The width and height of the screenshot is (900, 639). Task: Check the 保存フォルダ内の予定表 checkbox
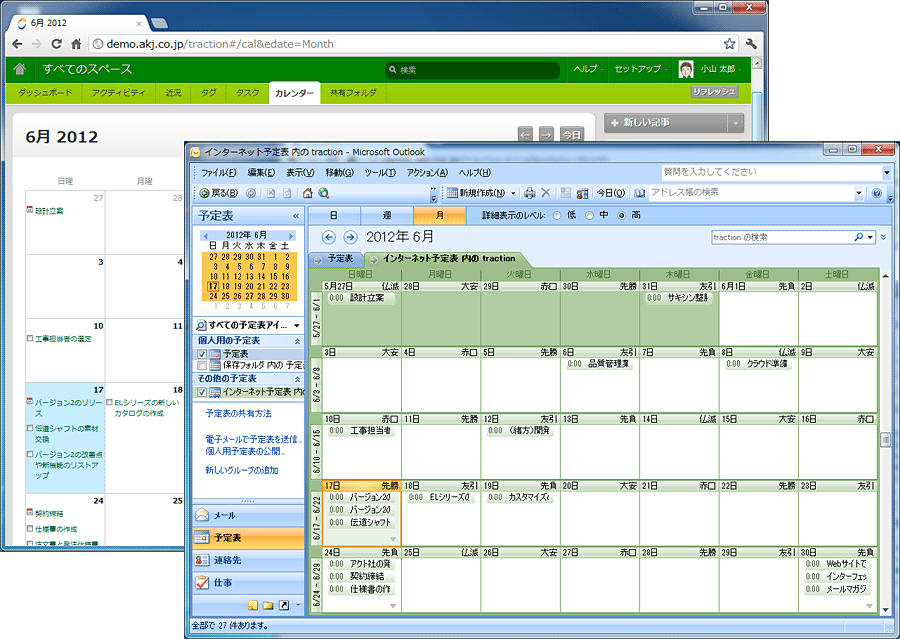tap(202, 366)
